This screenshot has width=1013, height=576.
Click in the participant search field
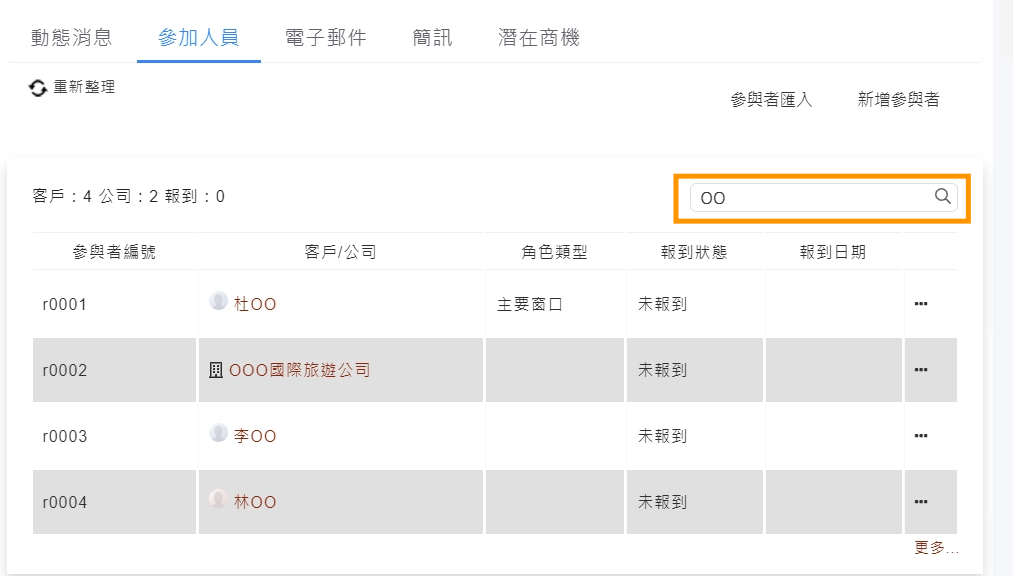810,198
